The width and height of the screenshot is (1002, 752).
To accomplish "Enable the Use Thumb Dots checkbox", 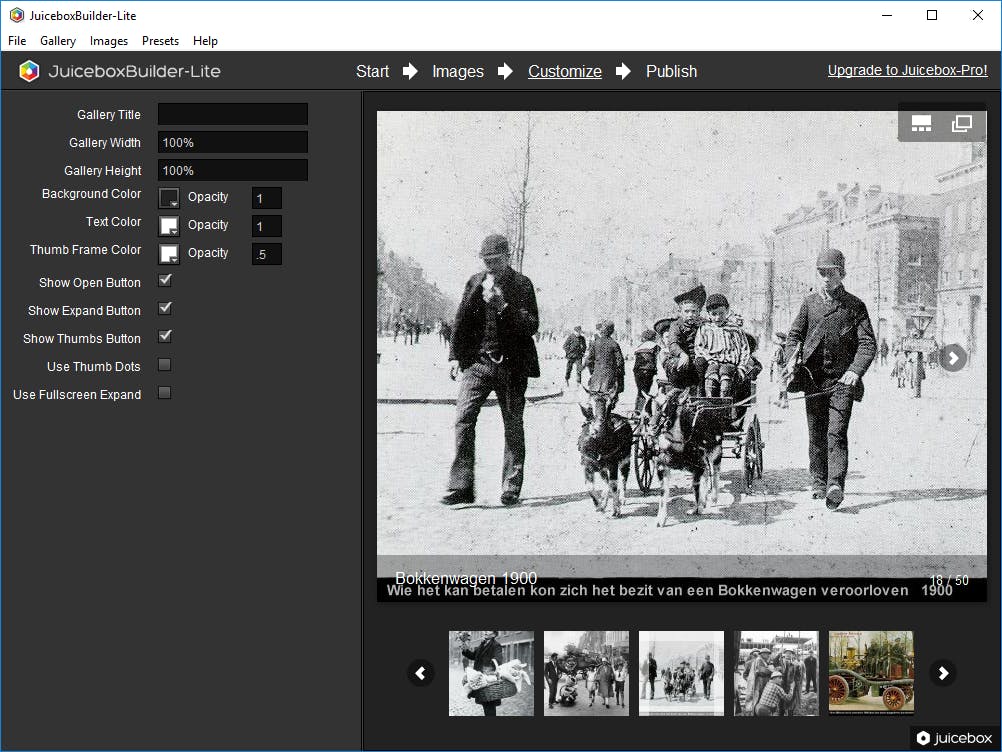I will point(165,365).
